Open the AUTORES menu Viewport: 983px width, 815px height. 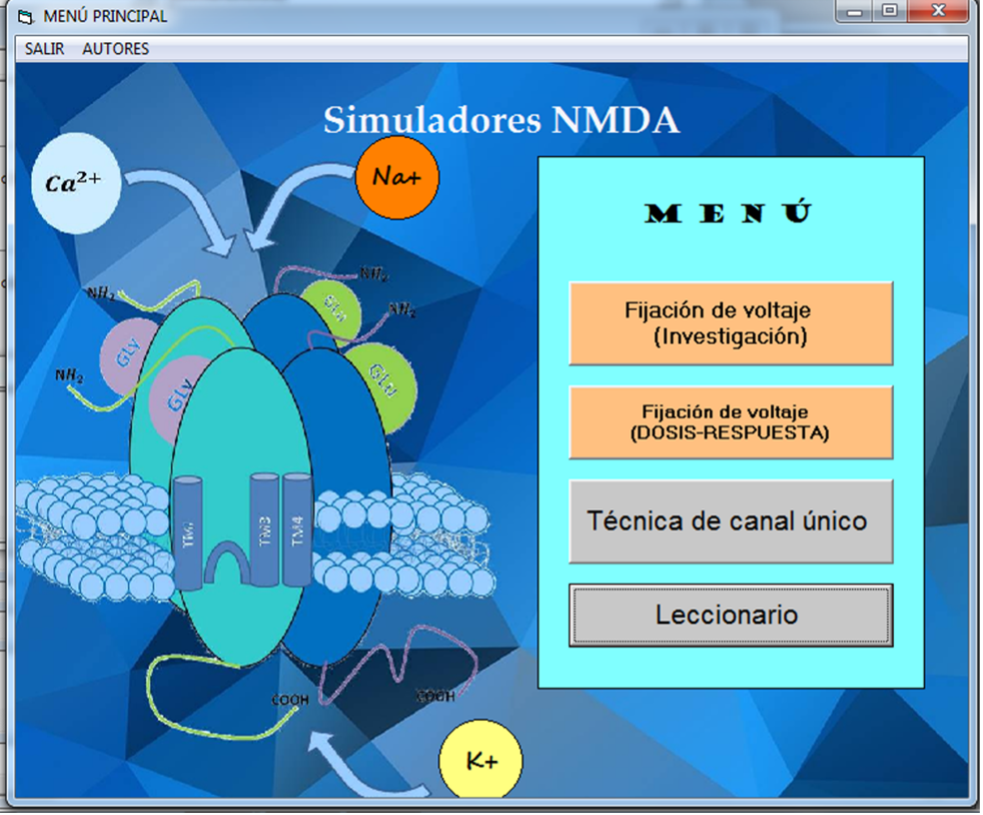coord(115,48)
